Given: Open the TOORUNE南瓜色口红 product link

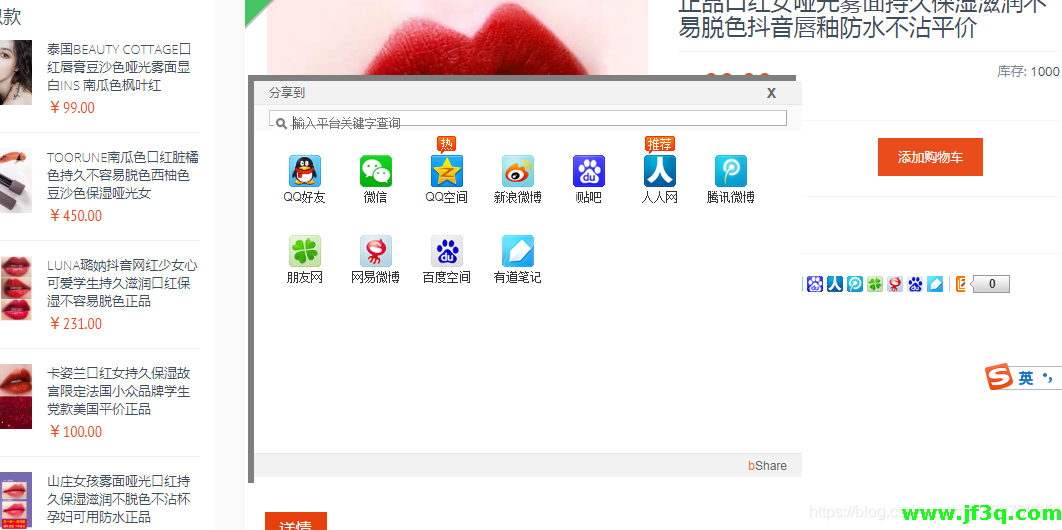Looking at the screenshot, I should pos(122,175).
